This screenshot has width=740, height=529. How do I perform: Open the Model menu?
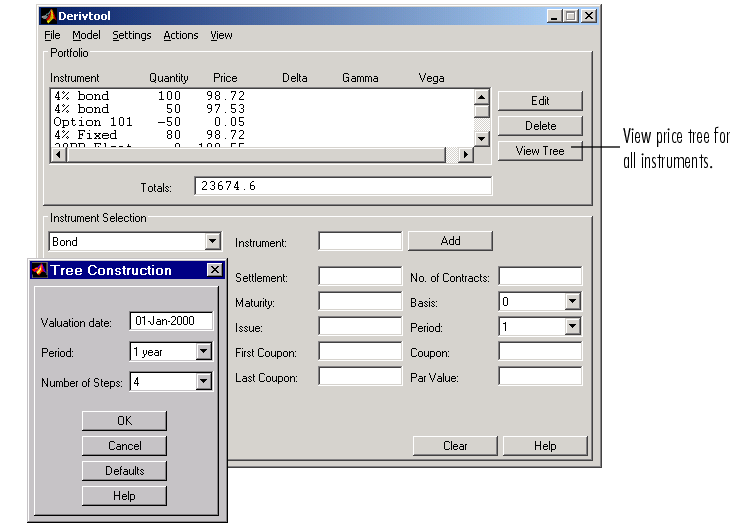tap(86, 35)
